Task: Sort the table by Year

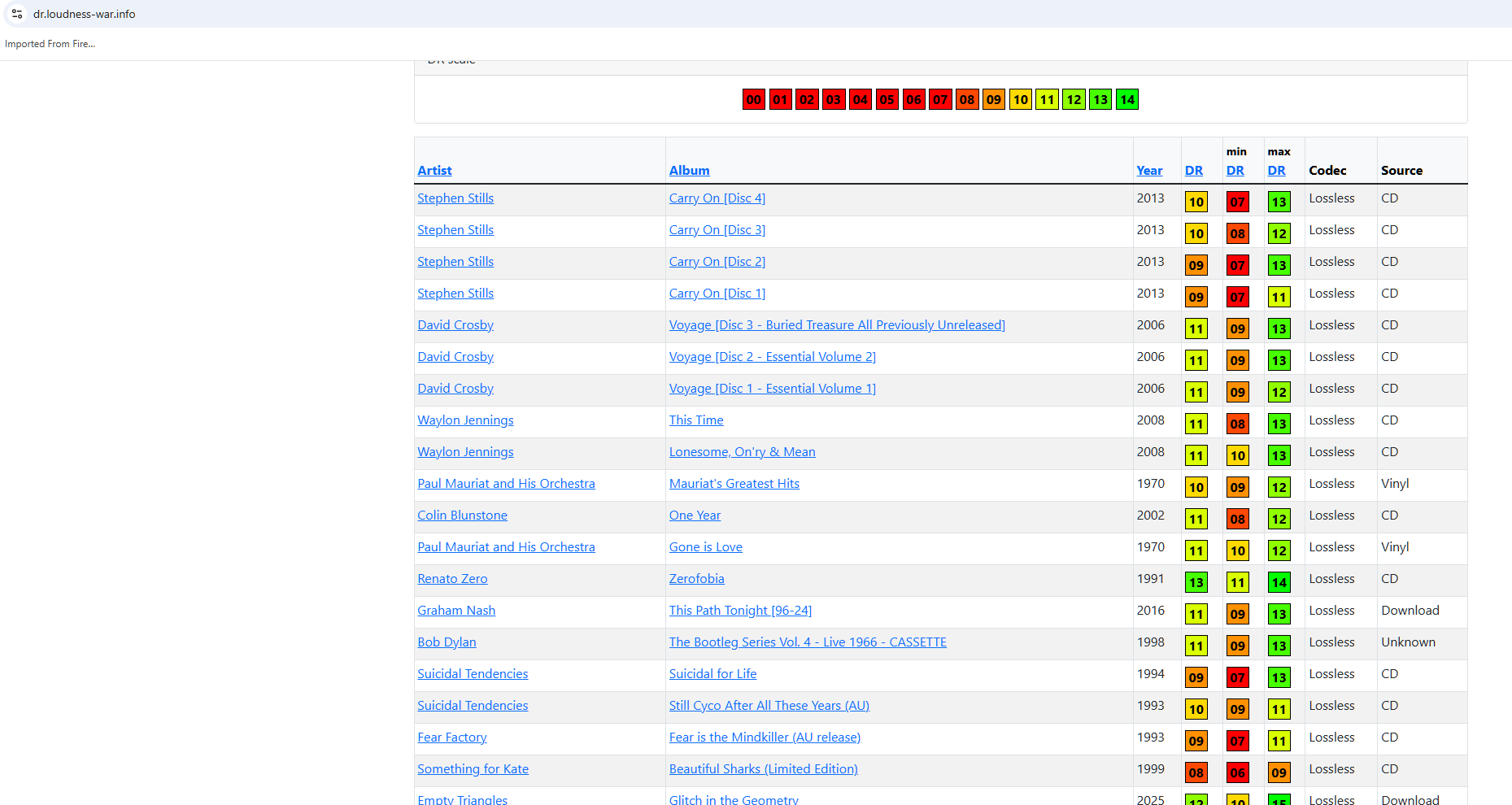Action: [x=1149, y=171]
